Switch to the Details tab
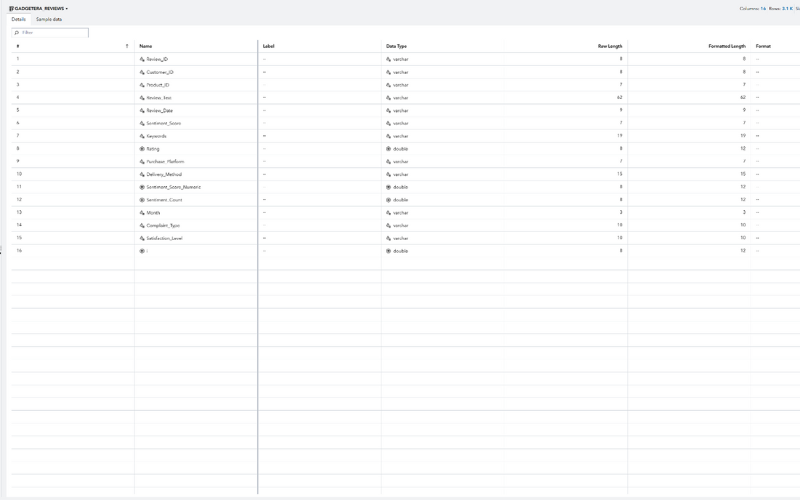The image size is (800, 500). 18,19
